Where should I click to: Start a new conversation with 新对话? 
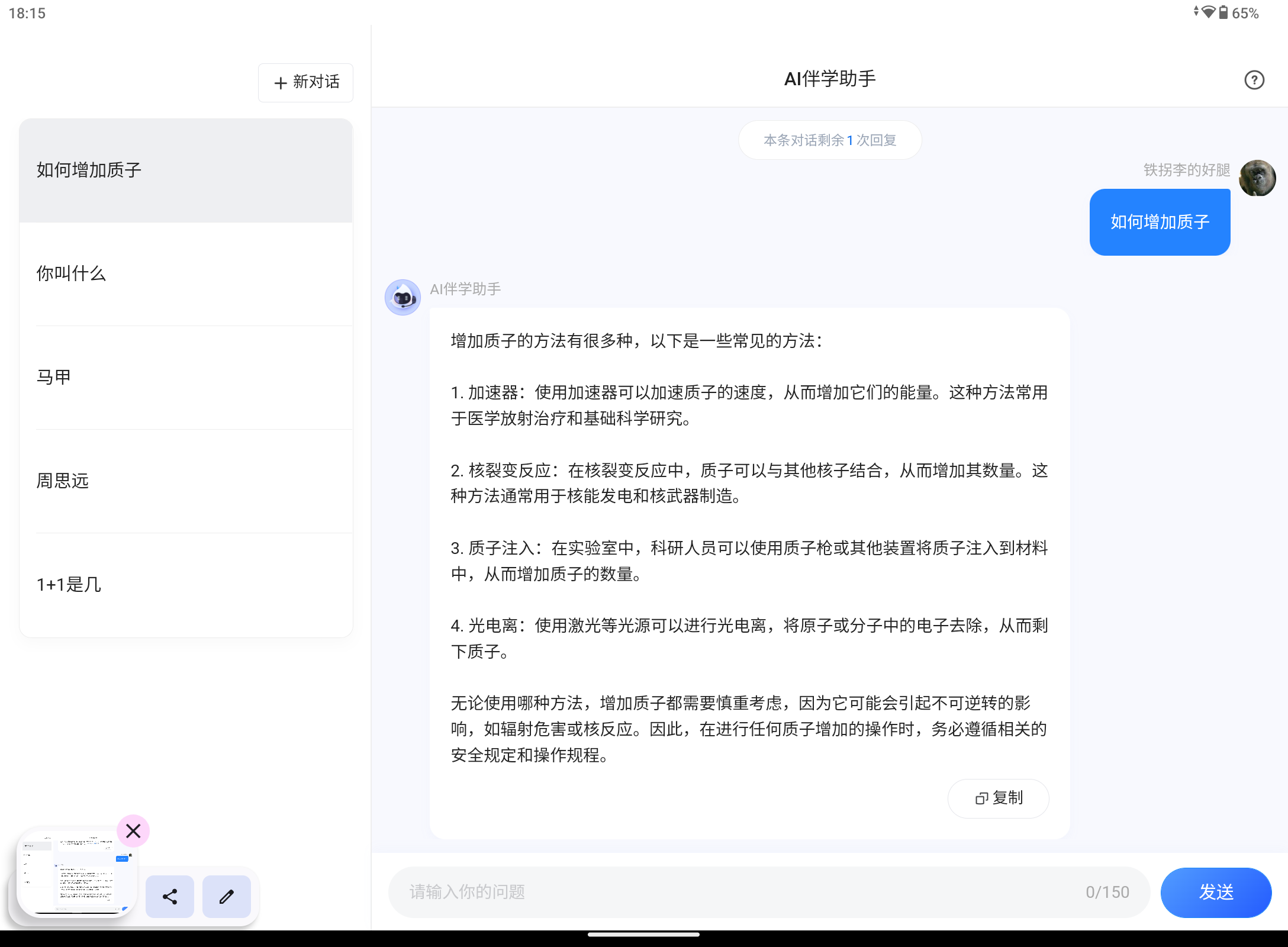305,82
